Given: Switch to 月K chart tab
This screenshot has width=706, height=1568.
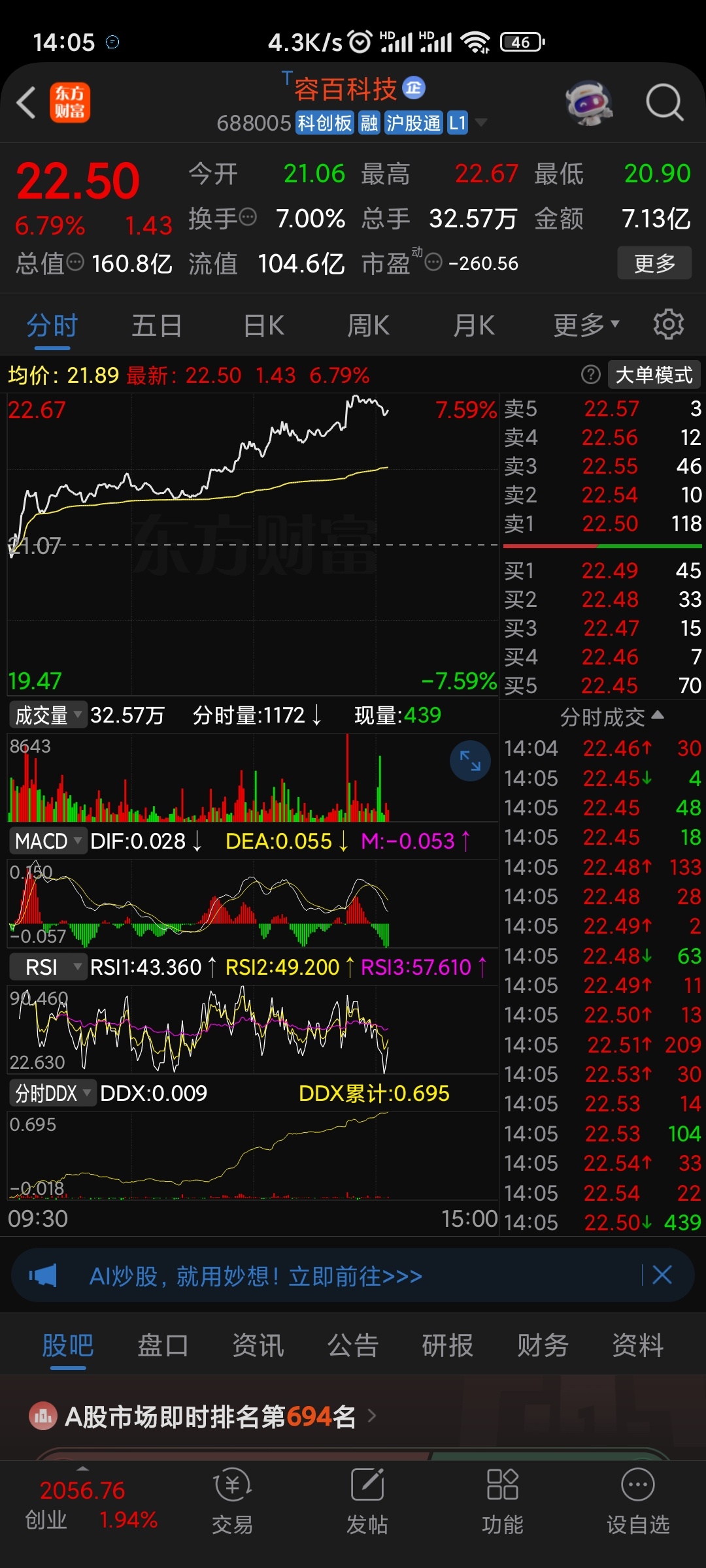Looking at the screenshot, I should click(x=475, y=325).
